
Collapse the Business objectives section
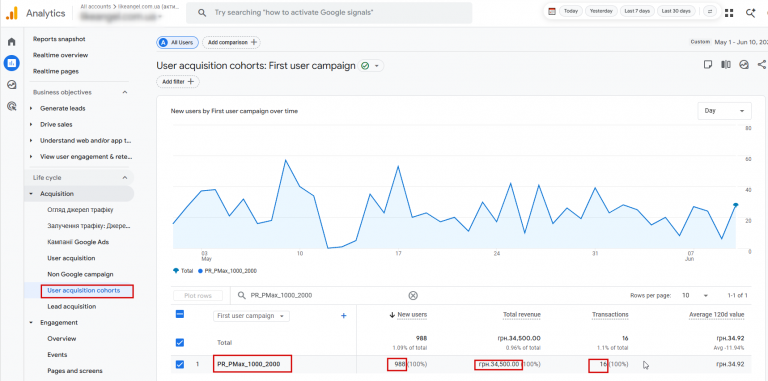point(124,92)
